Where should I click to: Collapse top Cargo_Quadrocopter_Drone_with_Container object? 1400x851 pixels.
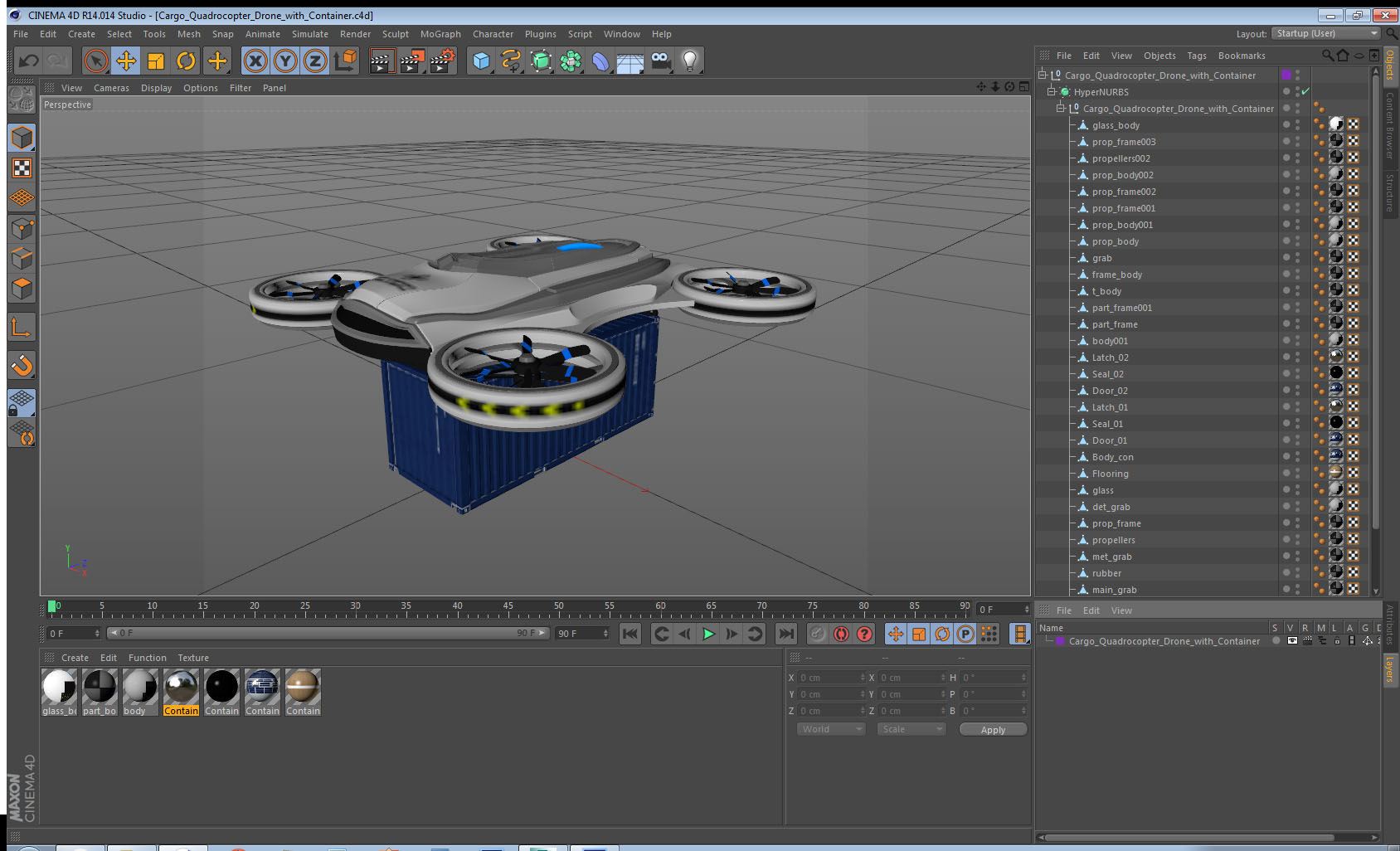[x=1042, y=75]
